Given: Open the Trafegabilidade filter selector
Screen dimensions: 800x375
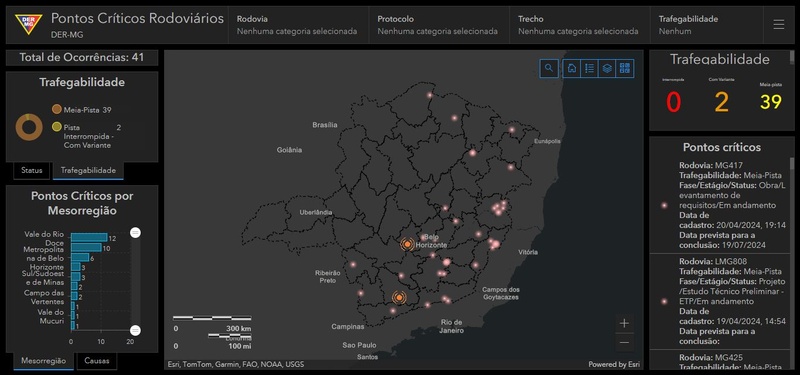Looking at the screenshot, I should click(707, 25).
